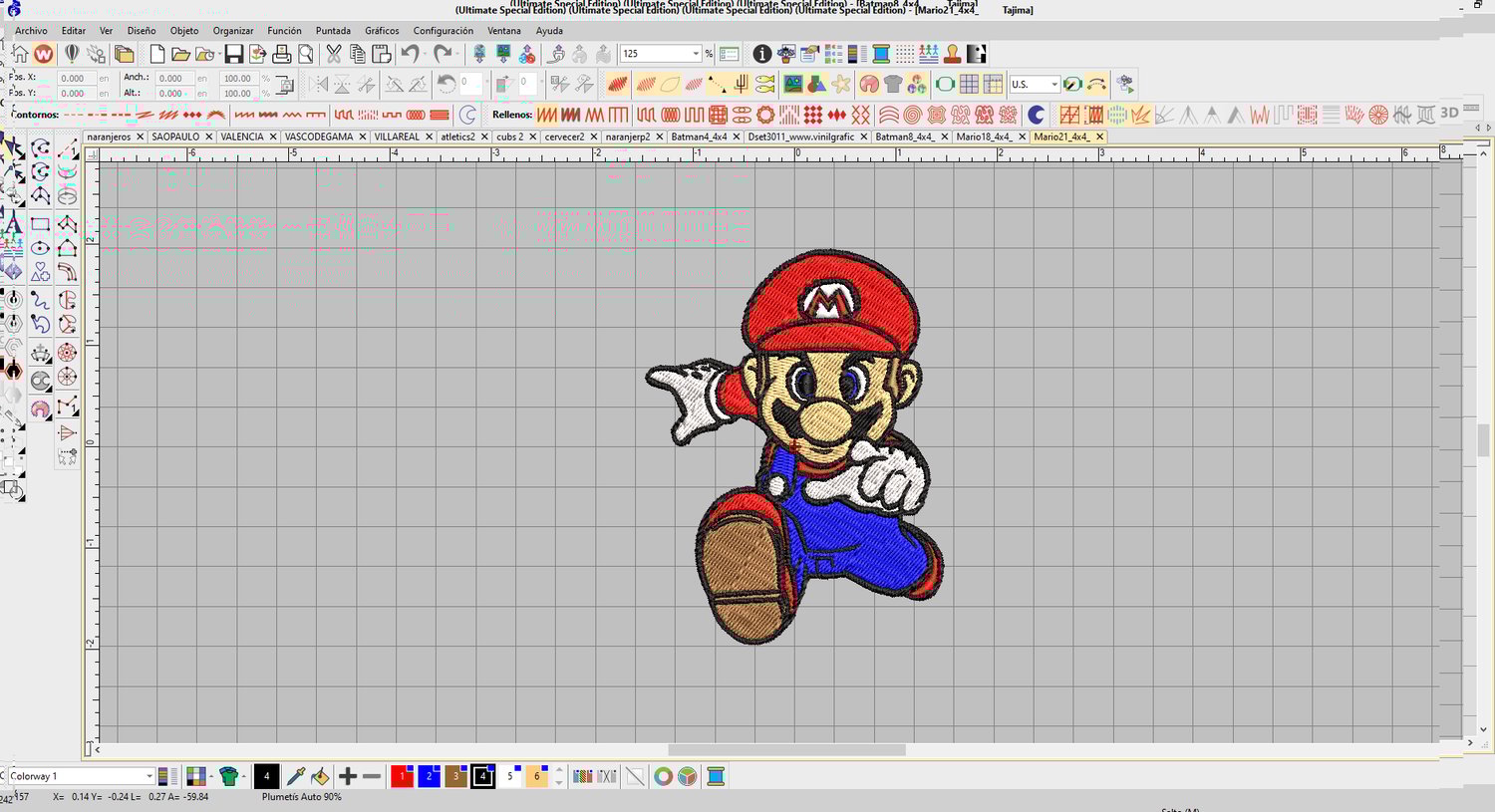
Task: Click the thread spool icon in top toolbar
Action: click(881, 54)
